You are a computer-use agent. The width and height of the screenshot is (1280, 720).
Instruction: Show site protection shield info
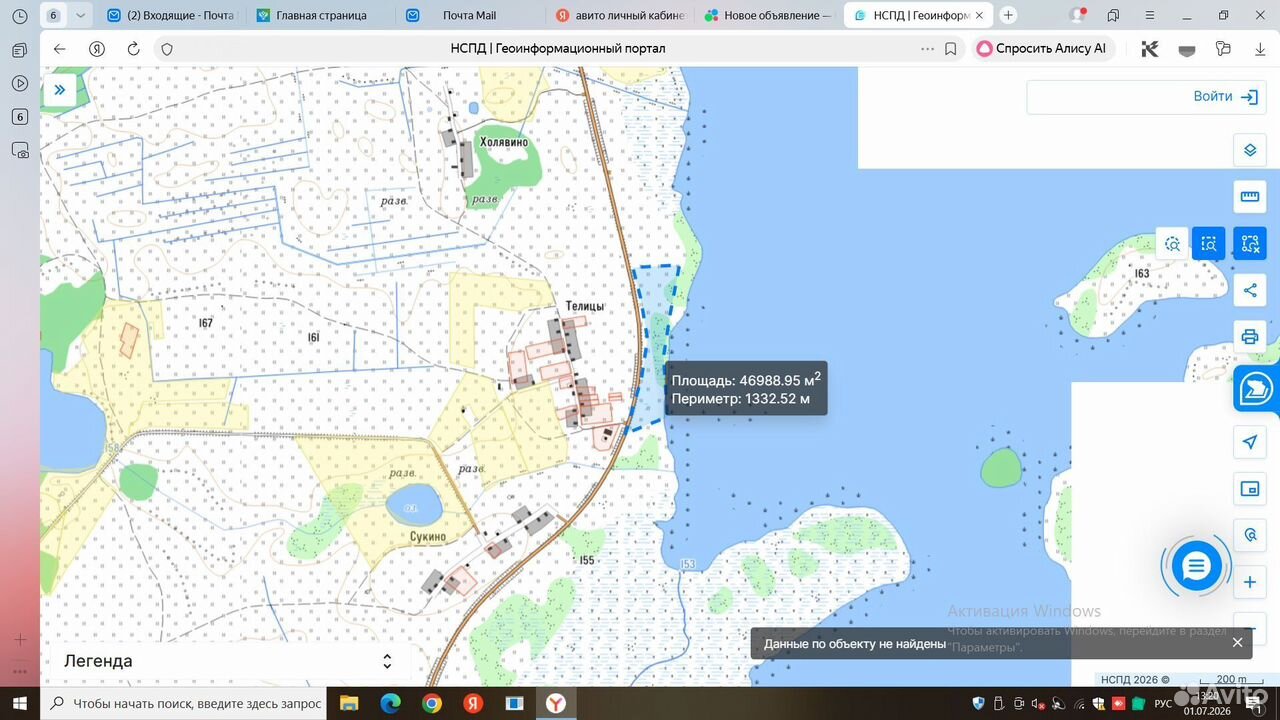click(167, 49)
